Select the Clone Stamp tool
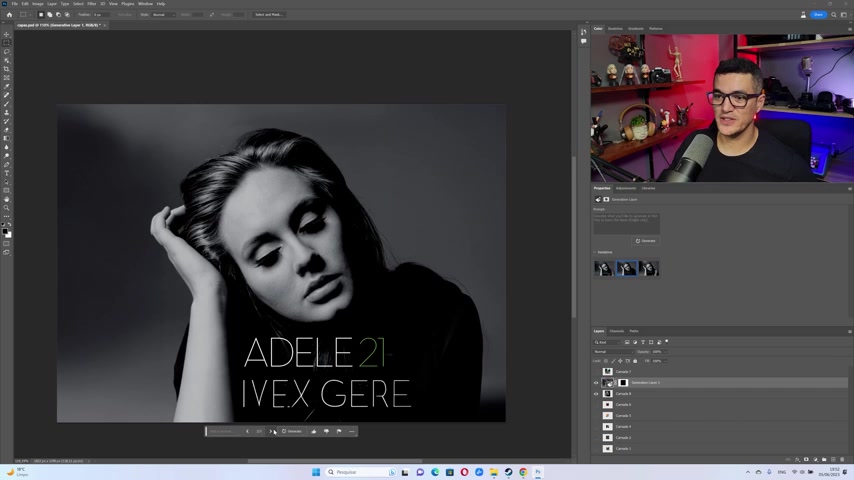854x480 pixels. (7, 113)
